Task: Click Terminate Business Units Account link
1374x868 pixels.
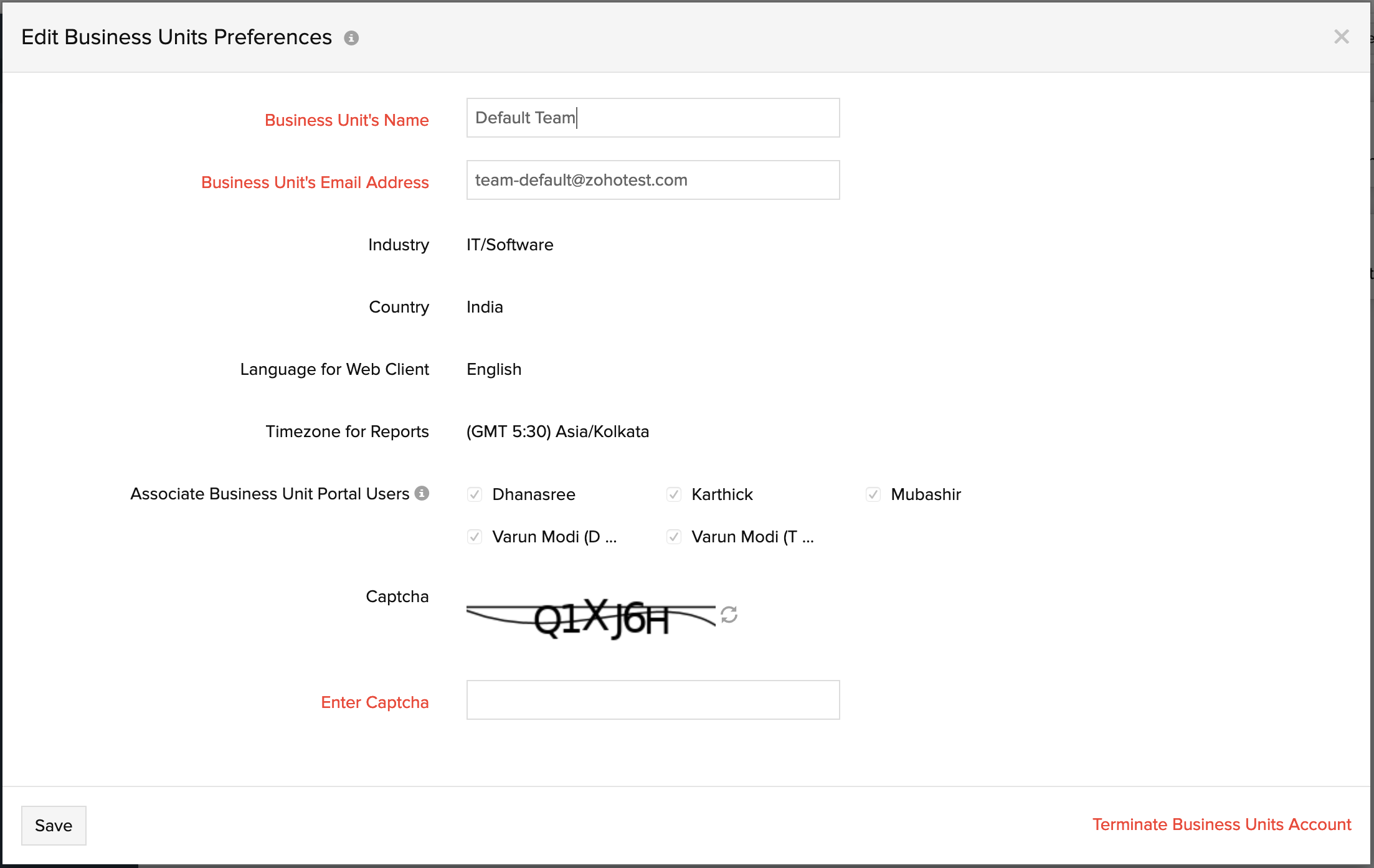Action: pyautogui.click(x=1221, y=824)
